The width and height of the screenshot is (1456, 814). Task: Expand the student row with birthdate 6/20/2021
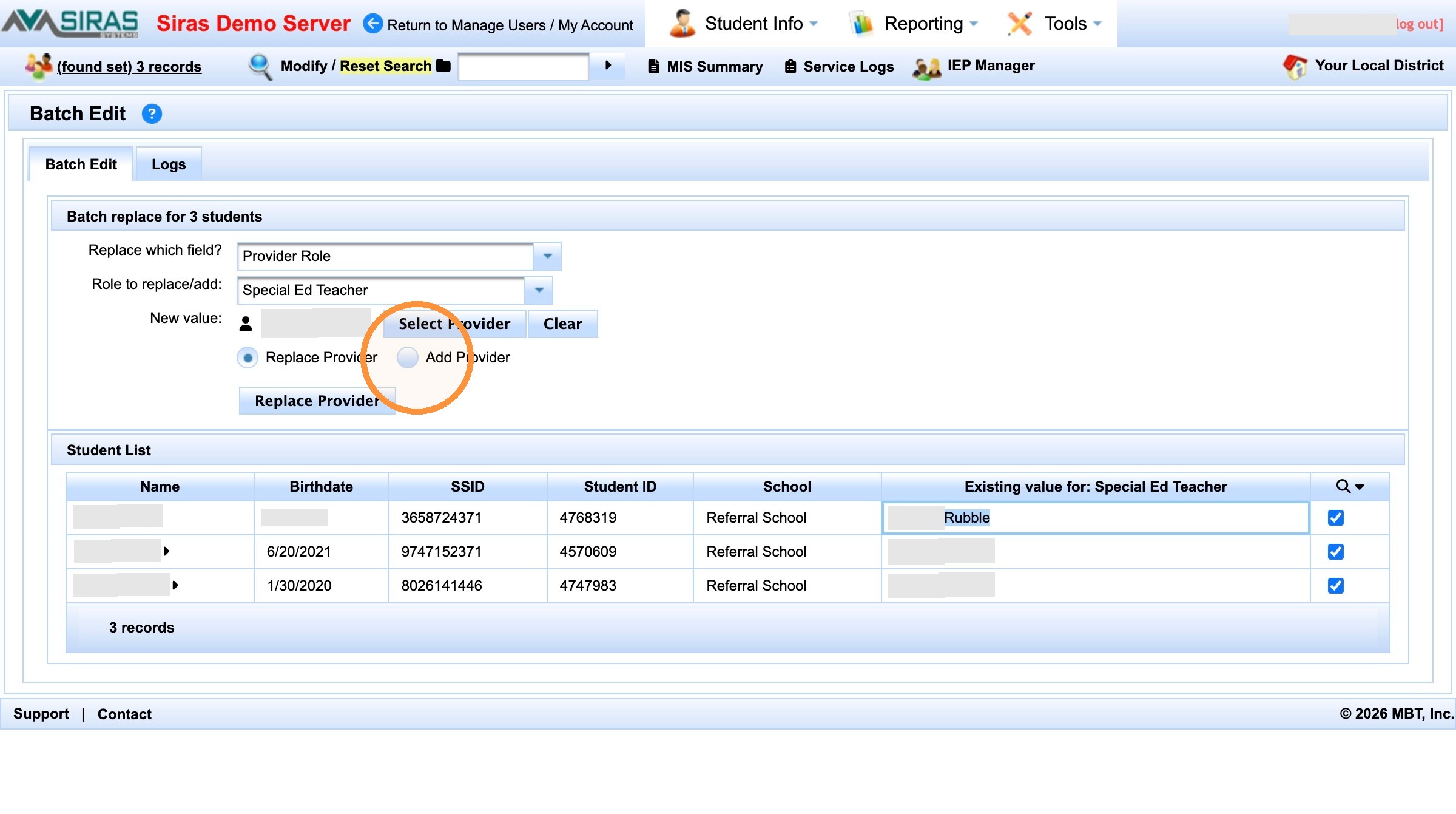tap(166, 551)
